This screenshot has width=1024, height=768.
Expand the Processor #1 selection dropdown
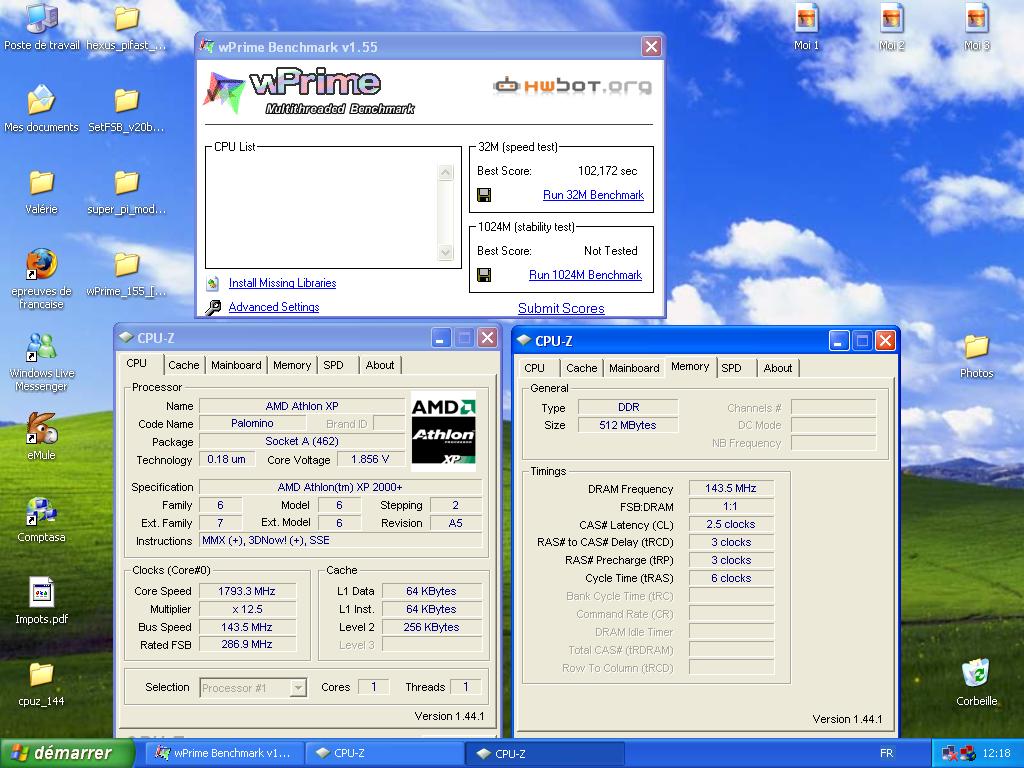[298, 688]
